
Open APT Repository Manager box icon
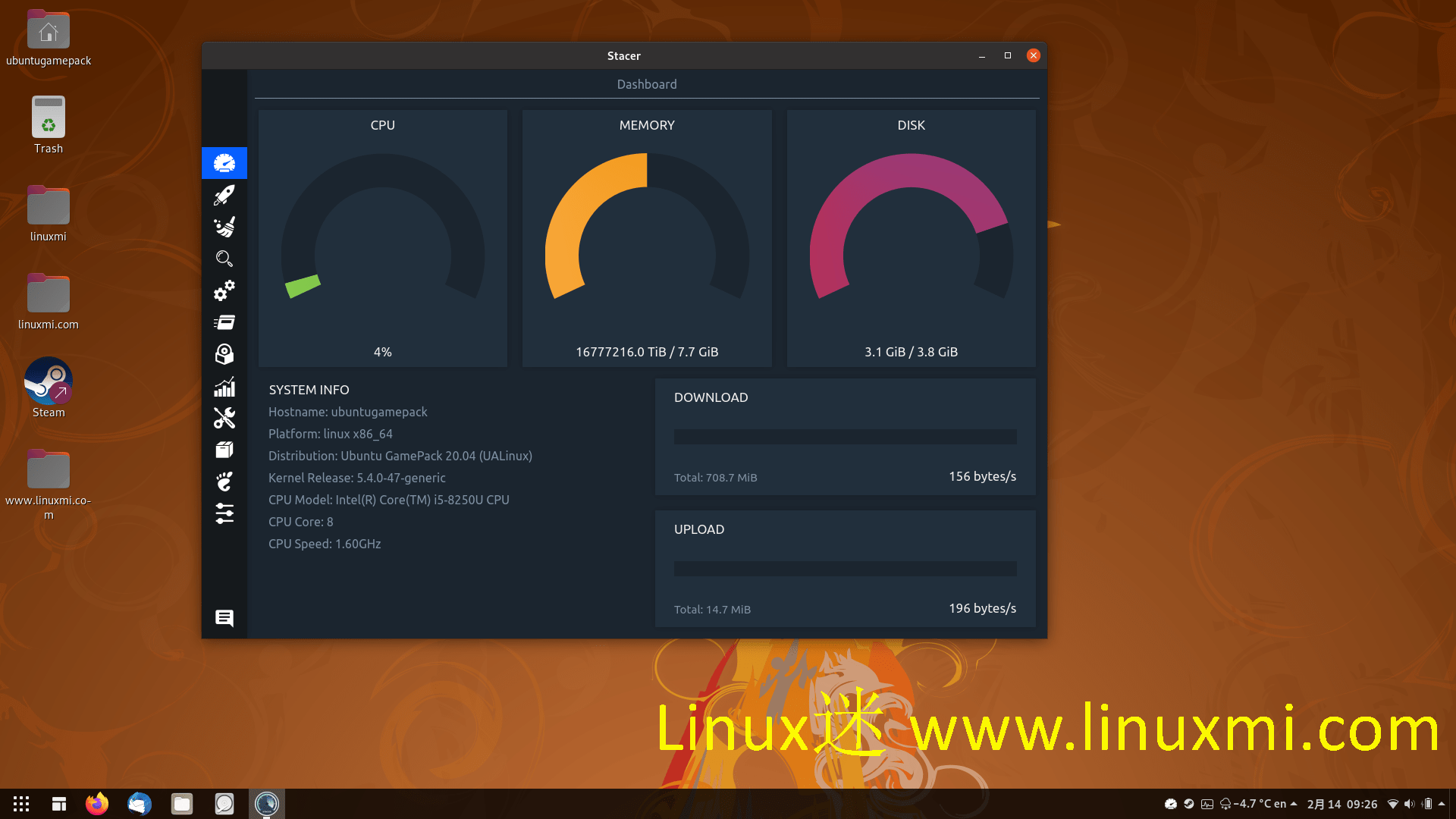[x=224, y=450]
